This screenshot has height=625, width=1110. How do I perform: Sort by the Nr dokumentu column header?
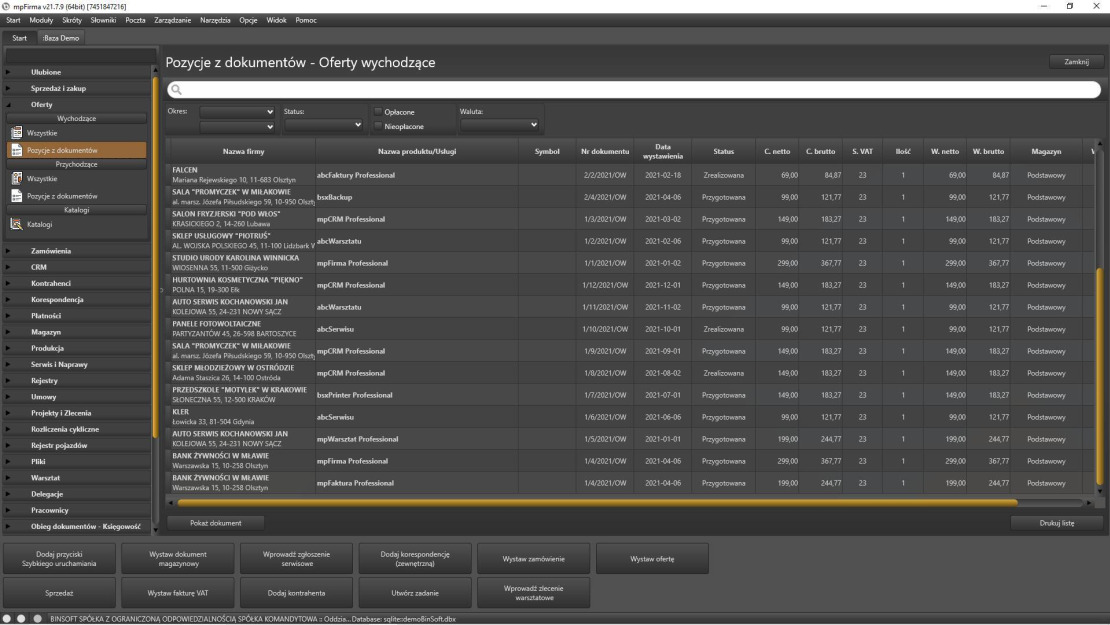[605, 151]
